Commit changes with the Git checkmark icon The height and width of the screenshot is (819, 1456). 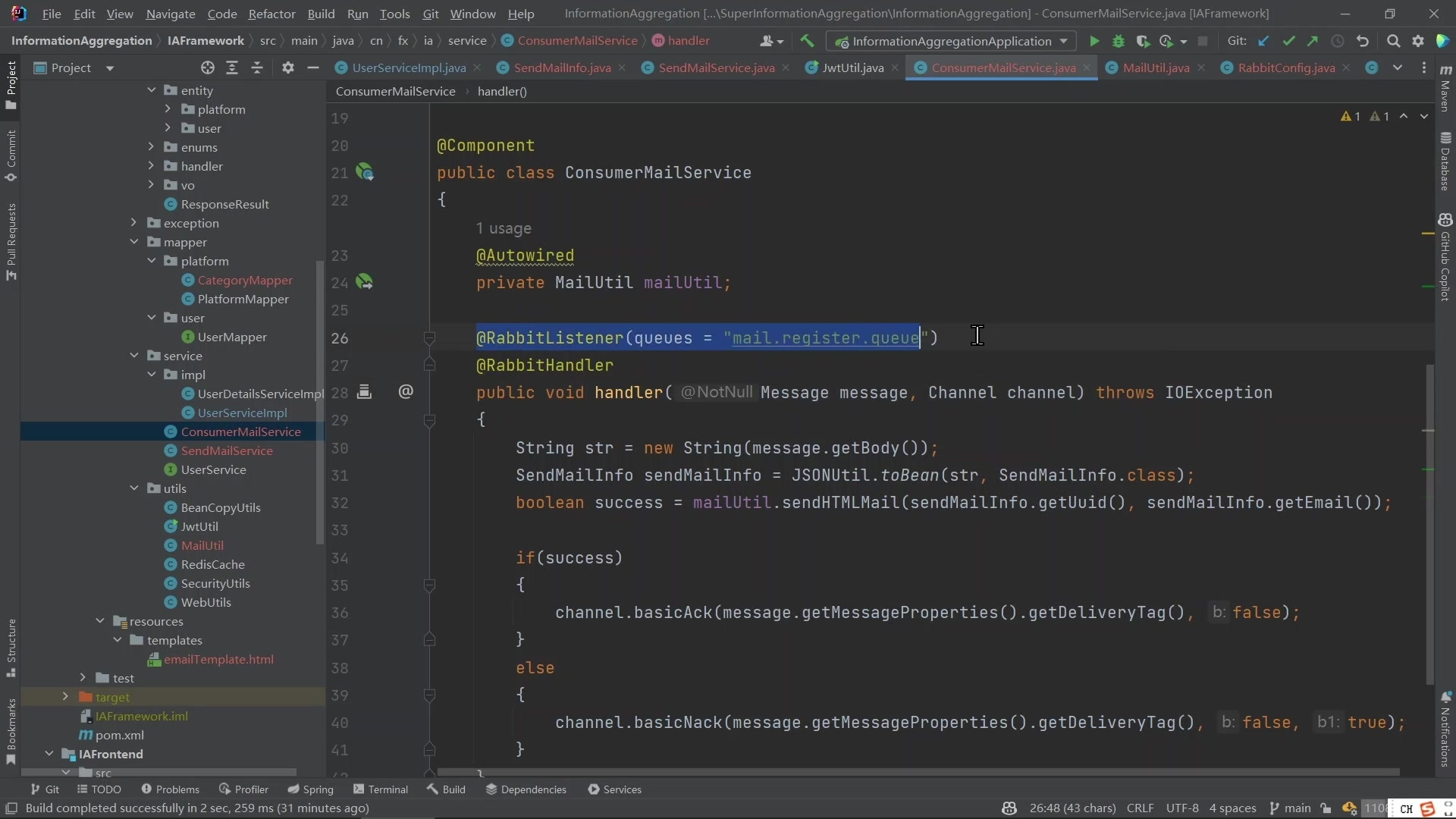tap(1288, 41)
